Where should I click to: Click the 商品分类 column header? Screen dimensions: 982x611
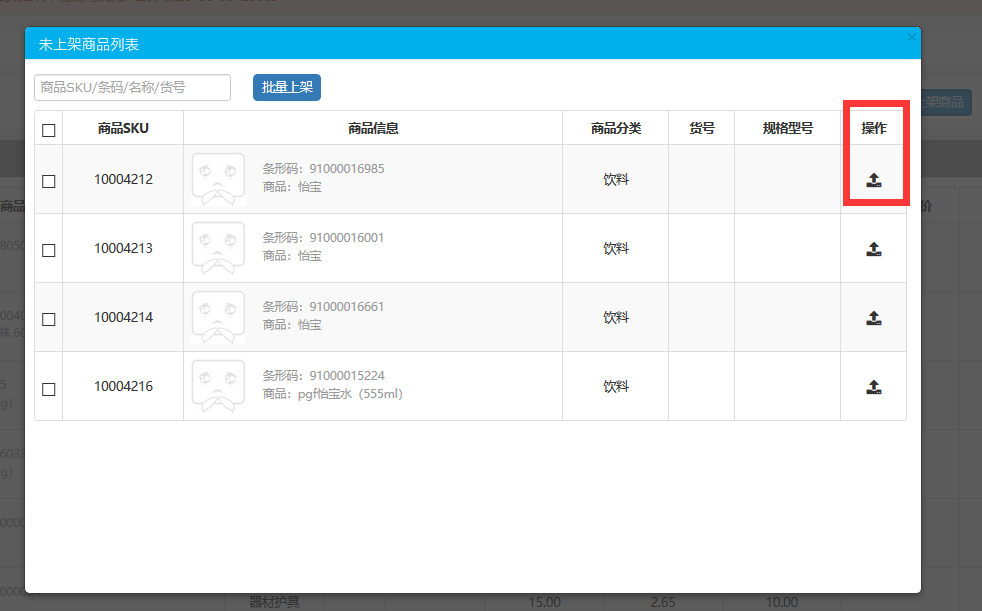[x=616, y=128]
